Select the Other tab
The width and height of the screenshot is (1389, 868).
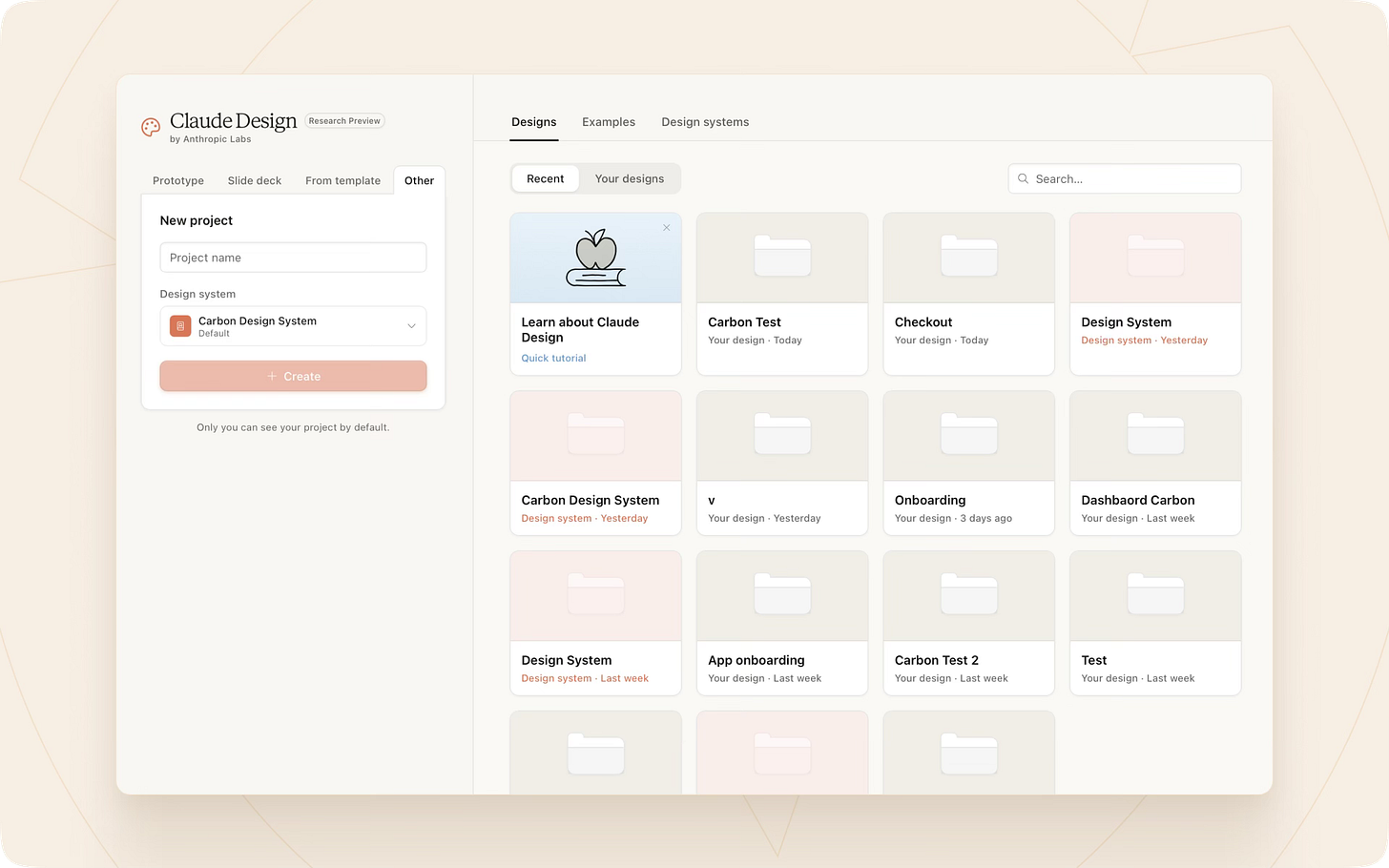[419, 180]
